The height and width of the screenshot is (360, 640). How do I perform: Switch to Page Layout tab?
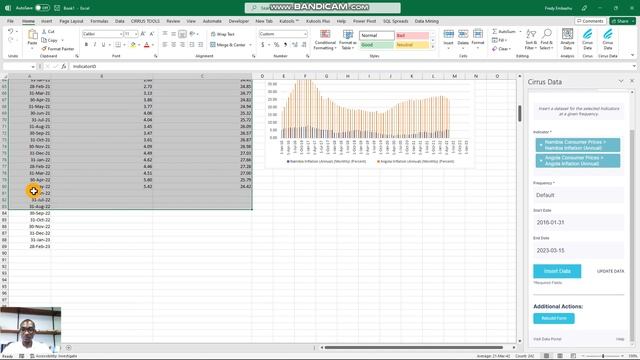click(71, 21)
